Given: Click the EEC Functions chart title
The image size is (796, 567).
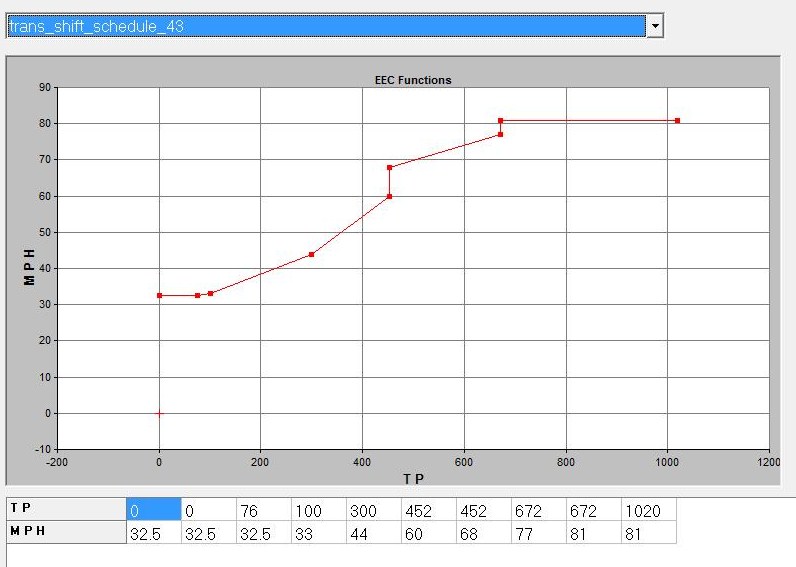Looking at the screenshot, I should [x=413, y=80].
